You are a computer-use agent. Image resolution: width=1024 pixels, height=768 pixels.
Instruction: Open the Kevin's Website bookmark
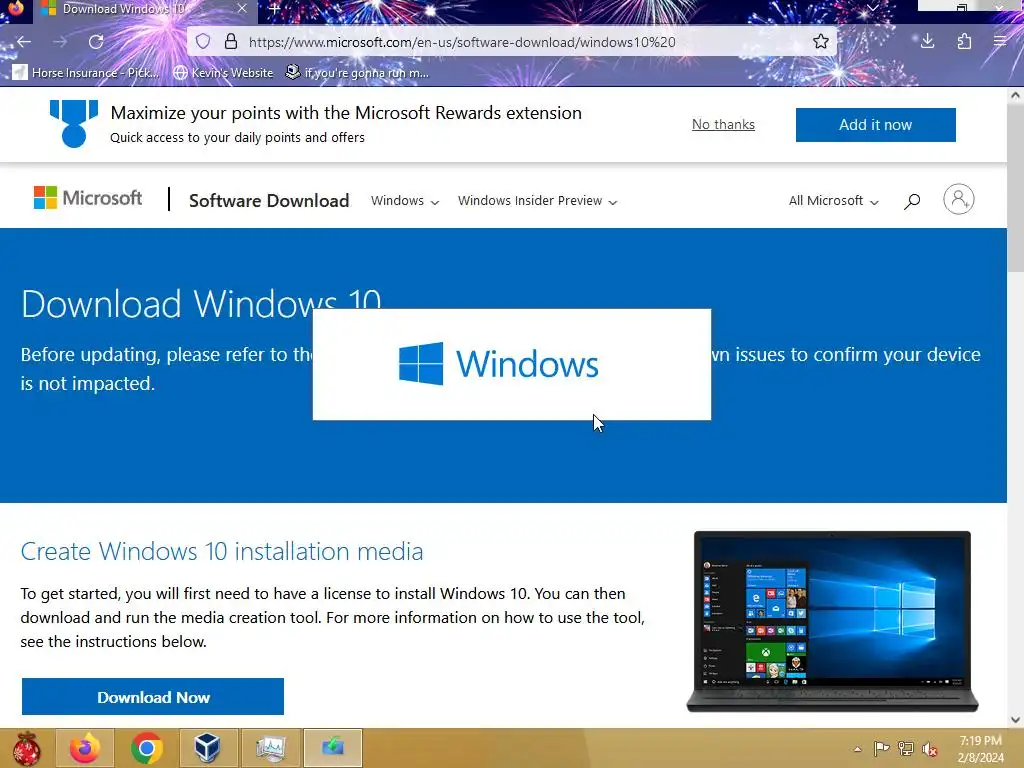(x=224, y=72)
